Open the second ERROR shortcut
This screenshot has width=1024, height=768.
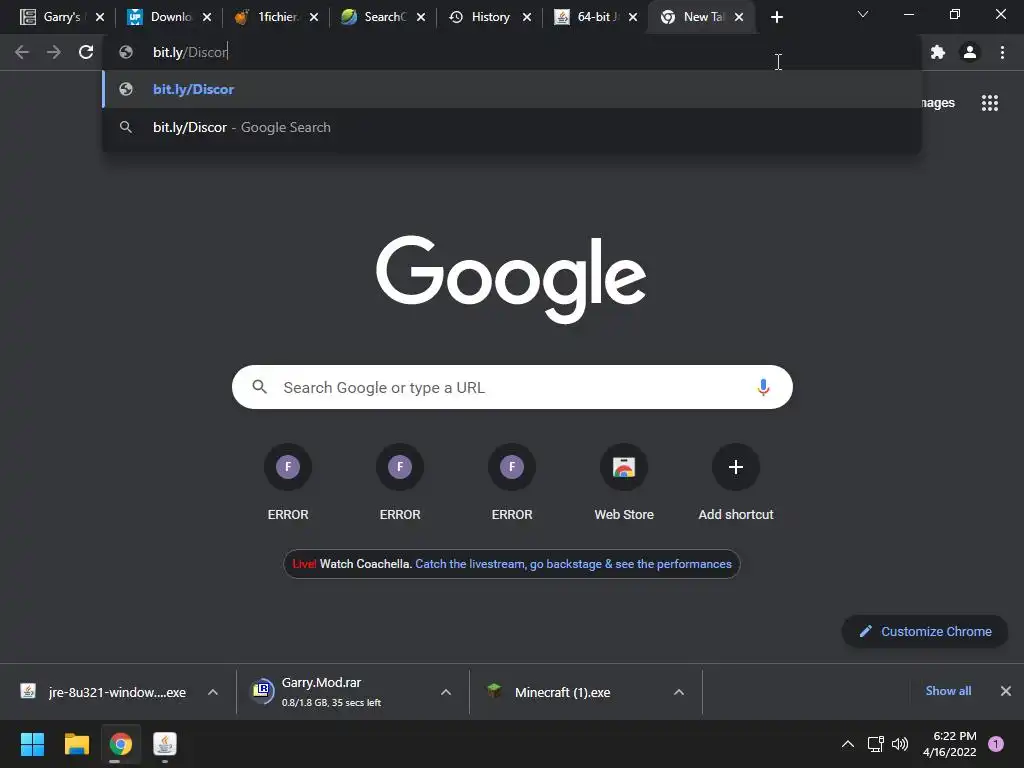click(400, 483)
